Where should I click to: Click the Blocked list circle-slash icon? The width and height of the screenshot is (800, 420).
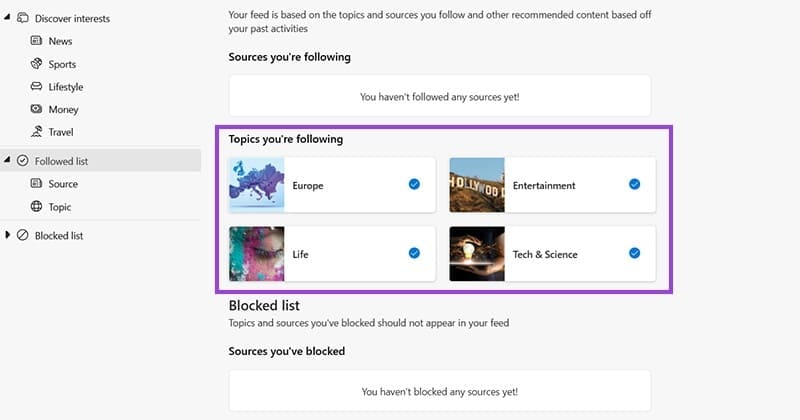tap(23, 235)
